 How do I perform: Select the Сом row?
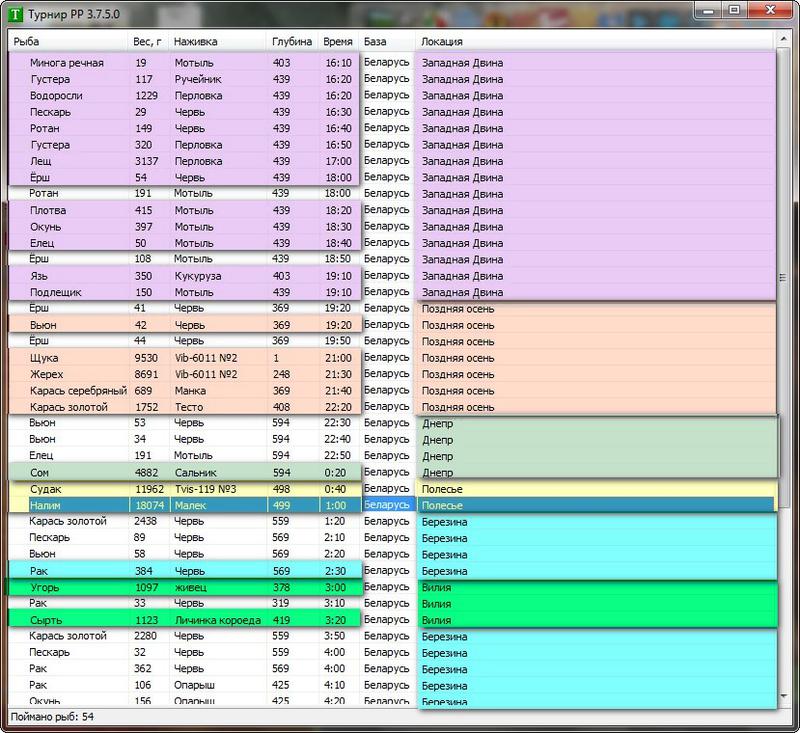pos(392,473)
